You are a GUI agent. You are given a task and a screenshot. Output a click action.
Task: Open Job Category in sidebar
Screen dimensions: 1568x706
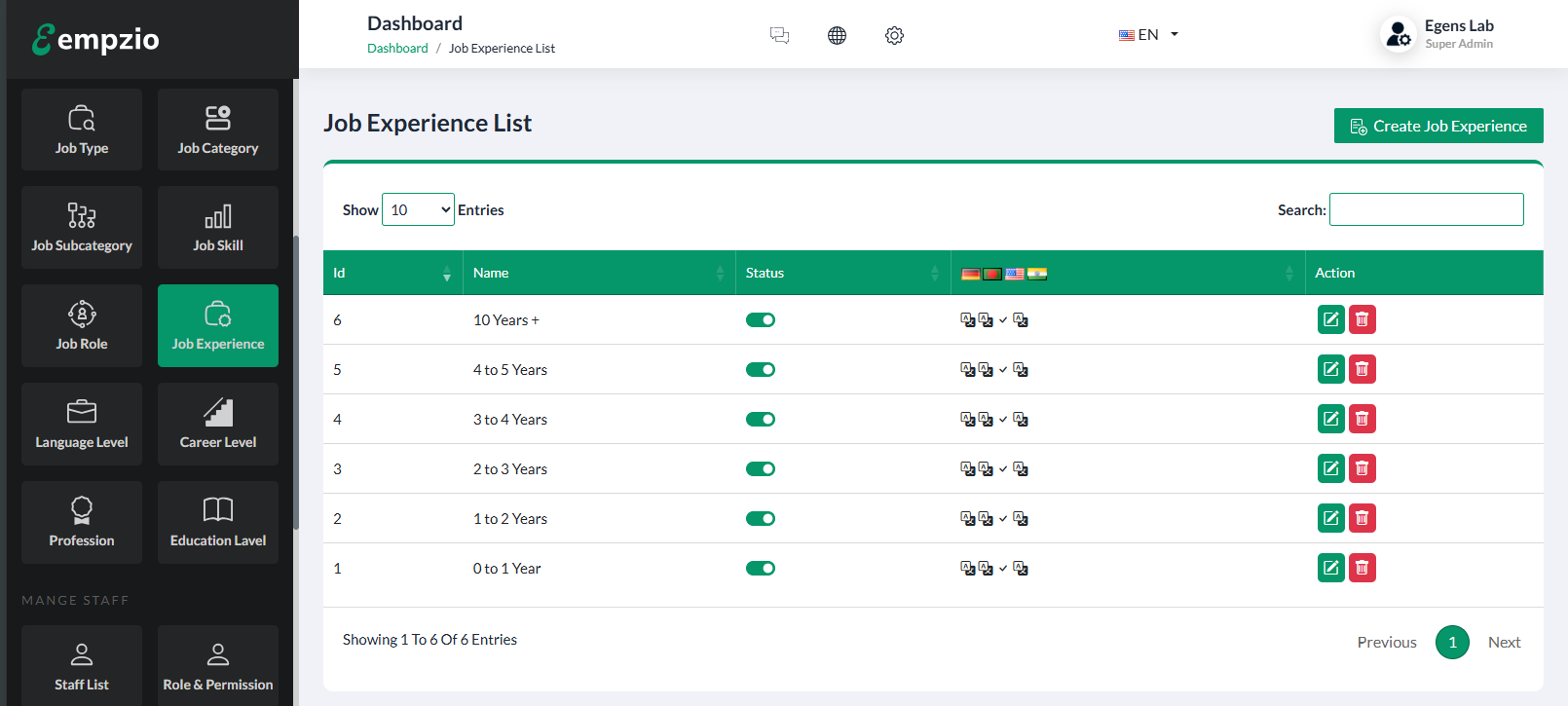tap(218, 130)
